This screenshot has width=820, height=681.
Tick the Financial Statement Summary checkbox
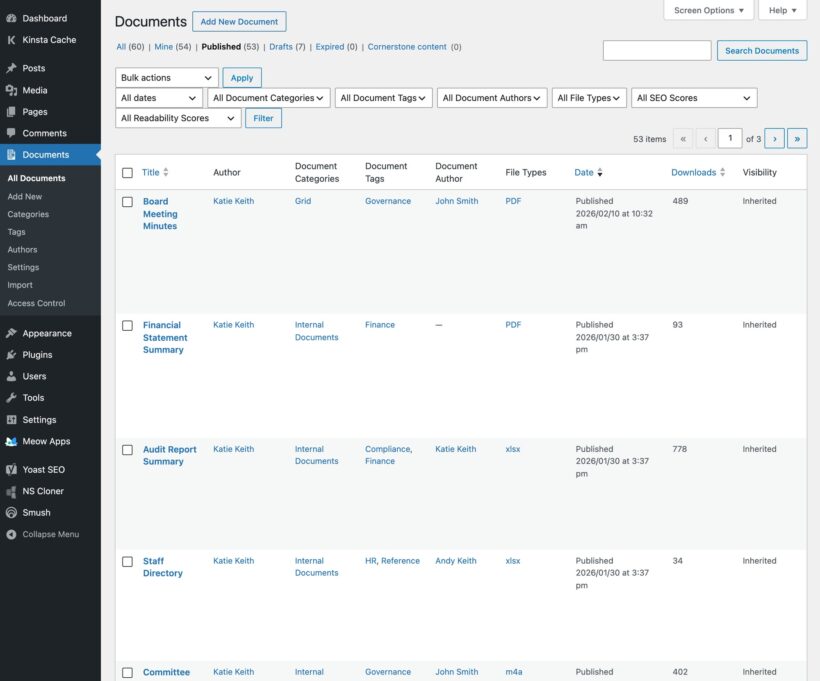point(127,325)
